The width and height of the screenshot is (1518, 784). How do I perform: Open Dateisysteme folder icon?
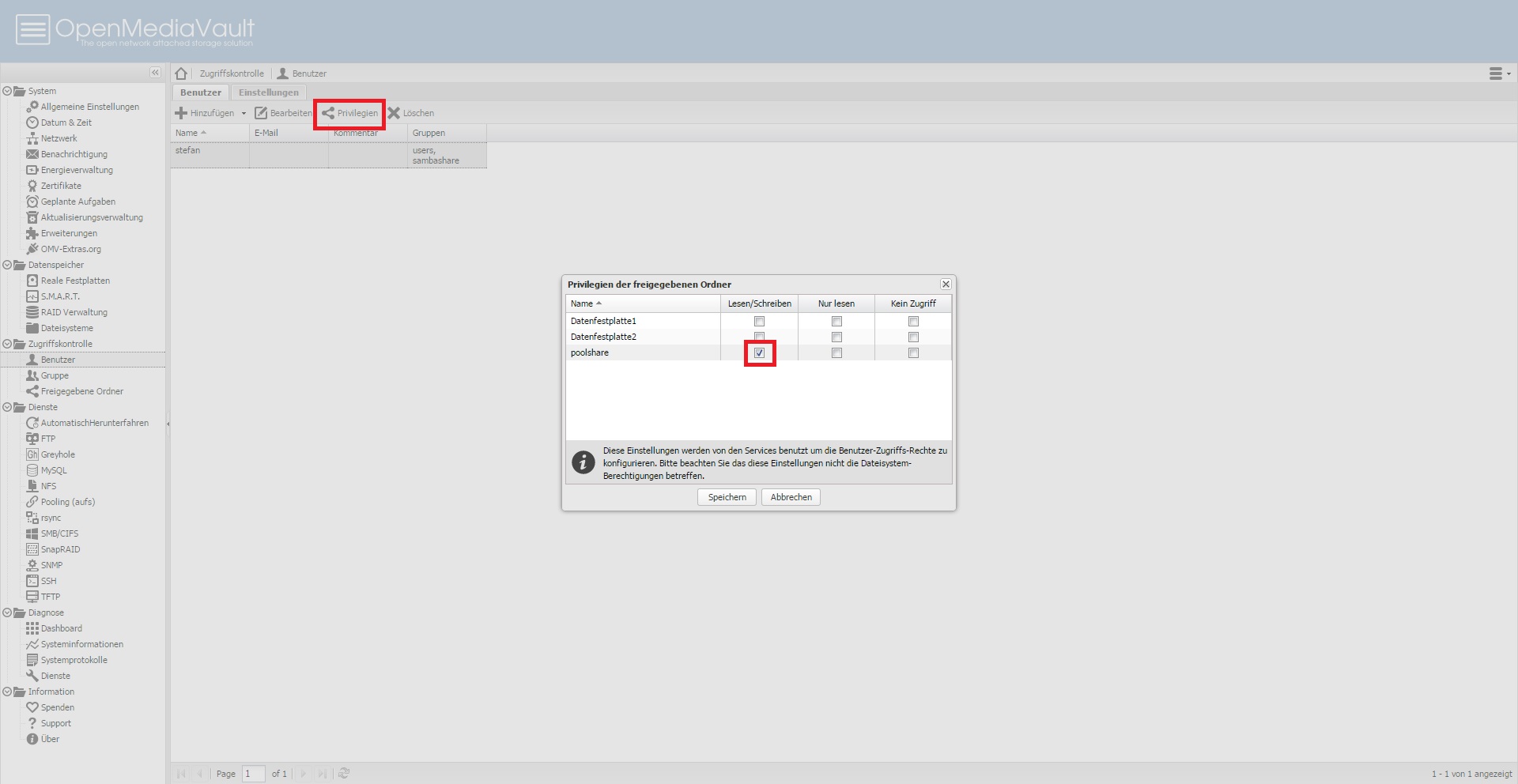(32, 328)
